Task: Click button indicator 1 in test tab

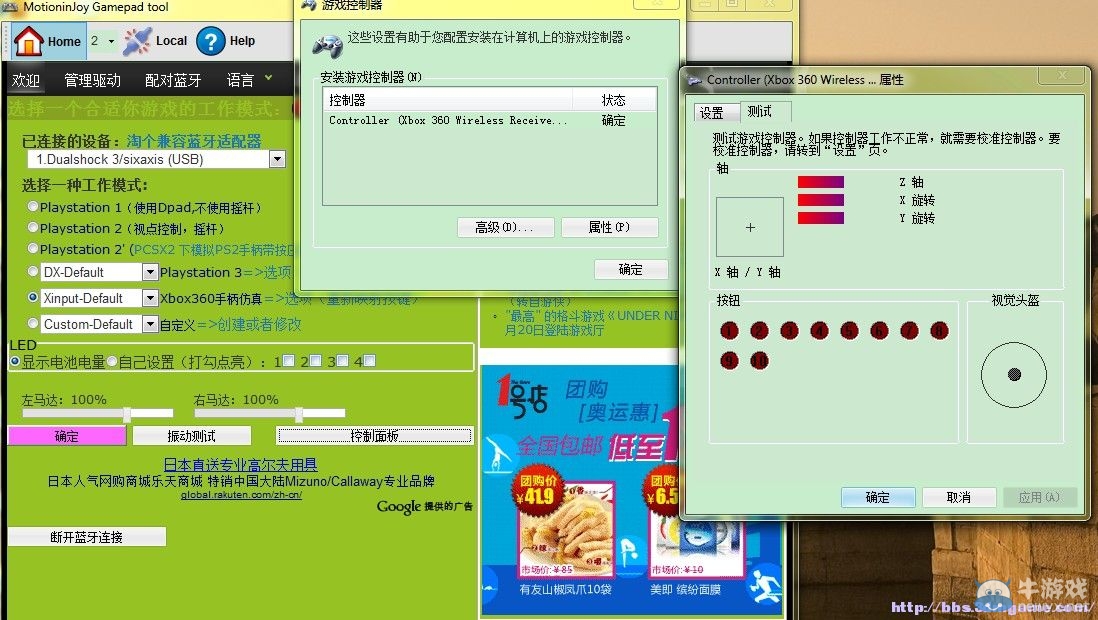Action: 729,331
